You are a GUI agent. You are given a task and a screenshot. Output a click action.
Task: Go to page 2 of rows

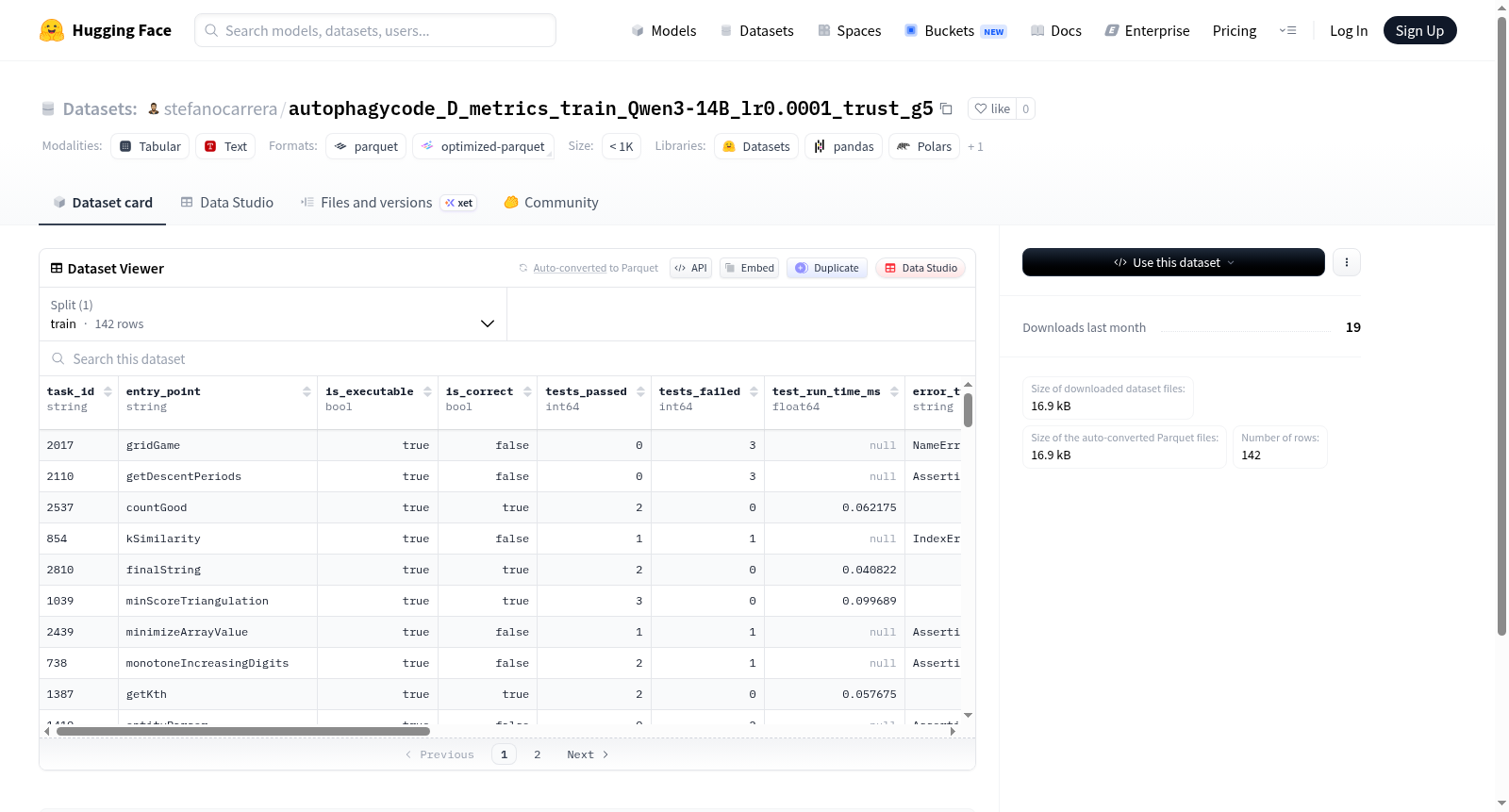point(538,754)
